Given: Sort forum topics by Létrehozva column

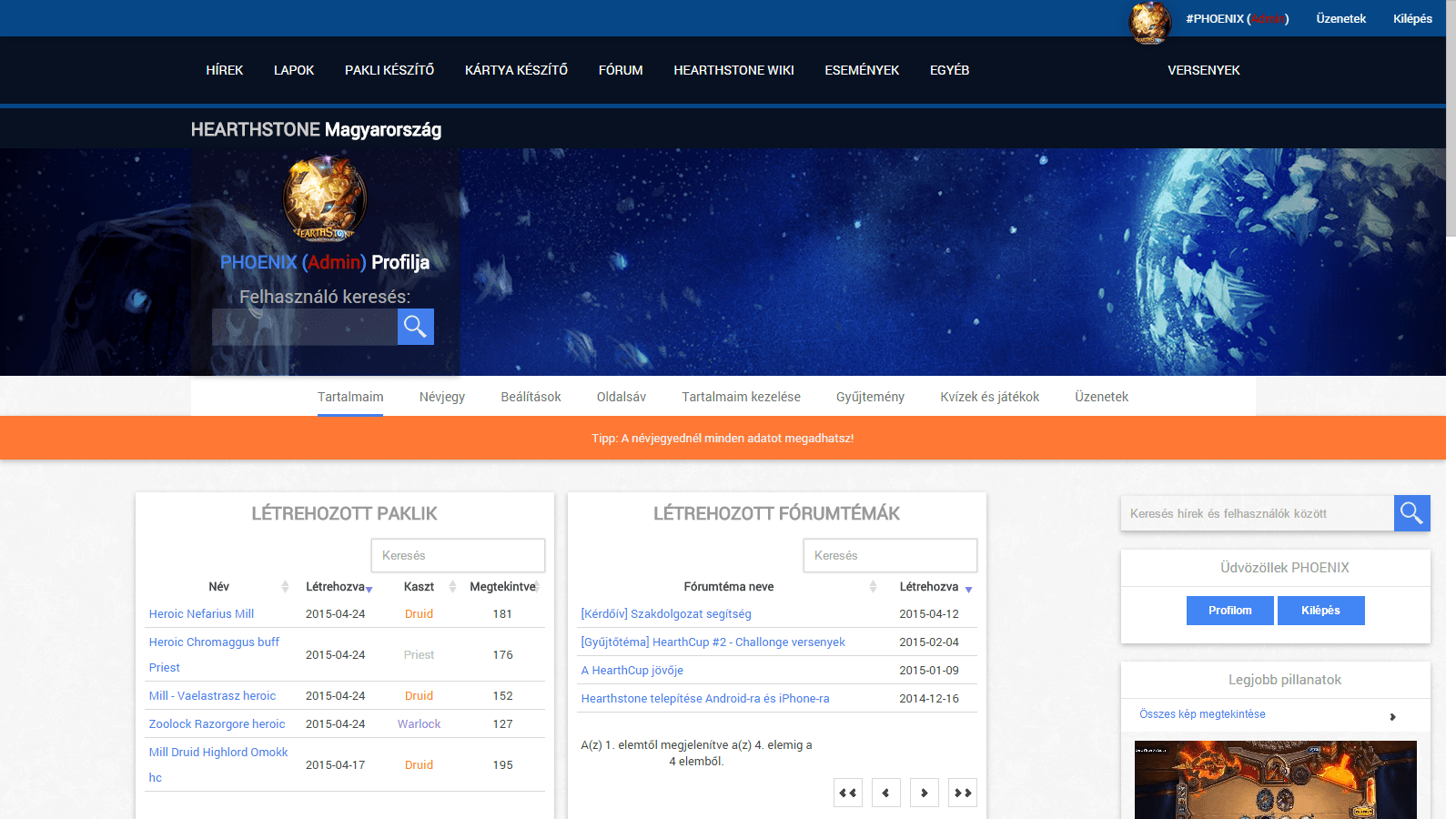Looking at the screenshot, I should click(930, 587).
